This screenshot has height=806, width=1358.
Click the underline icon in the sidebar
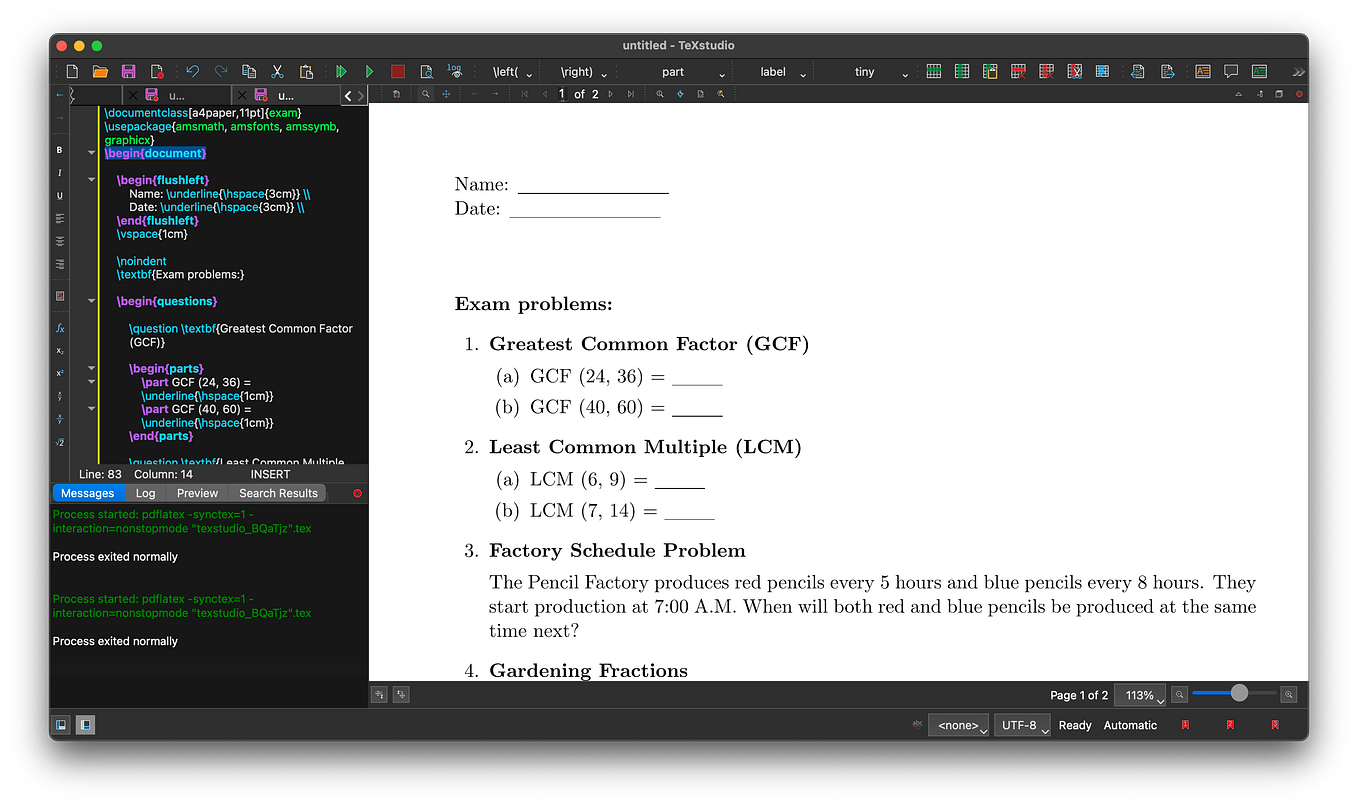coord(59,195)
